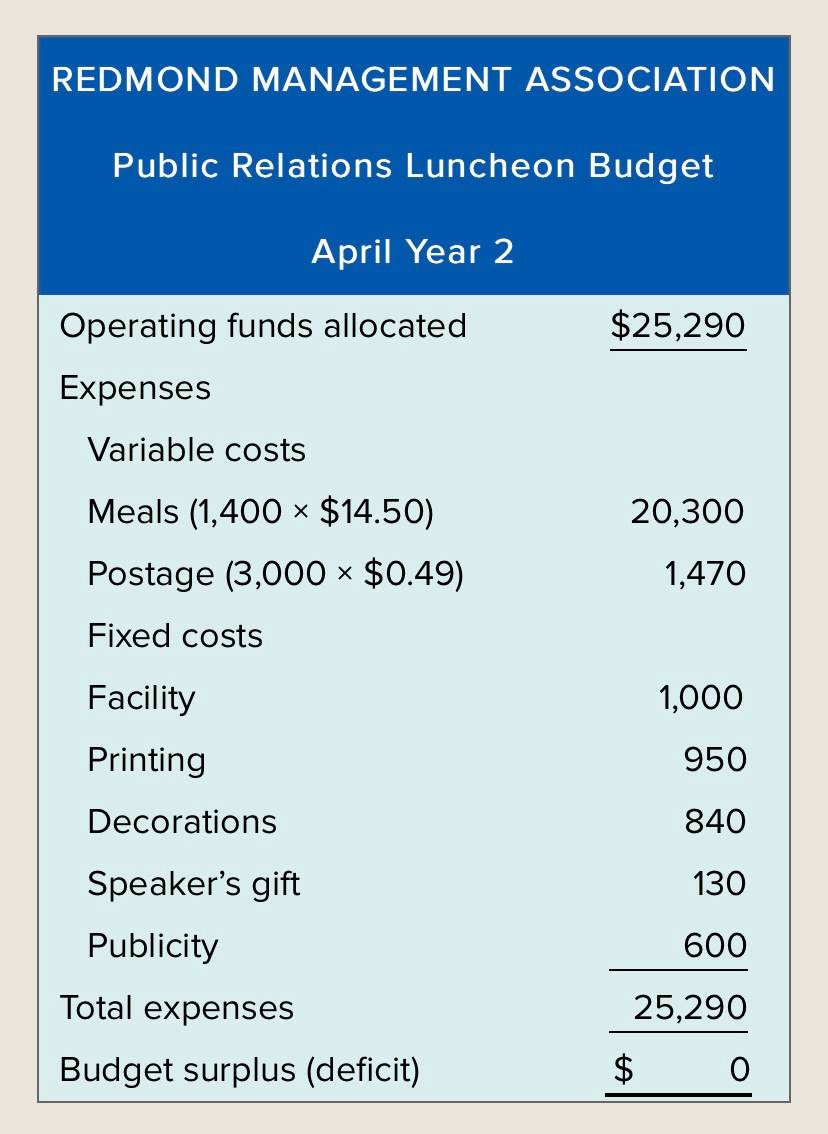Click the Variable costs subheading
The width and height of the screenshot is (828, 1134).
[197, 450]
